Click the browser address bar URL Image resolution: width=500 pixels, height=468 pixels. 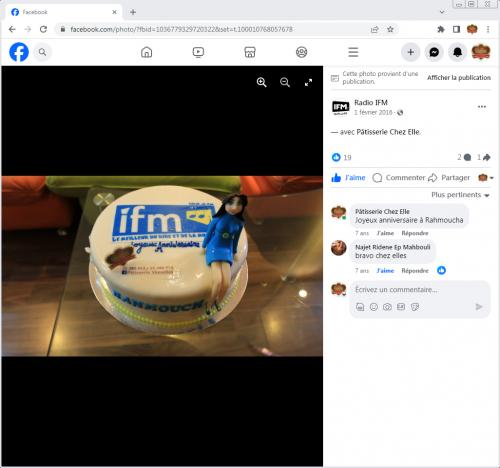[181, 29]
